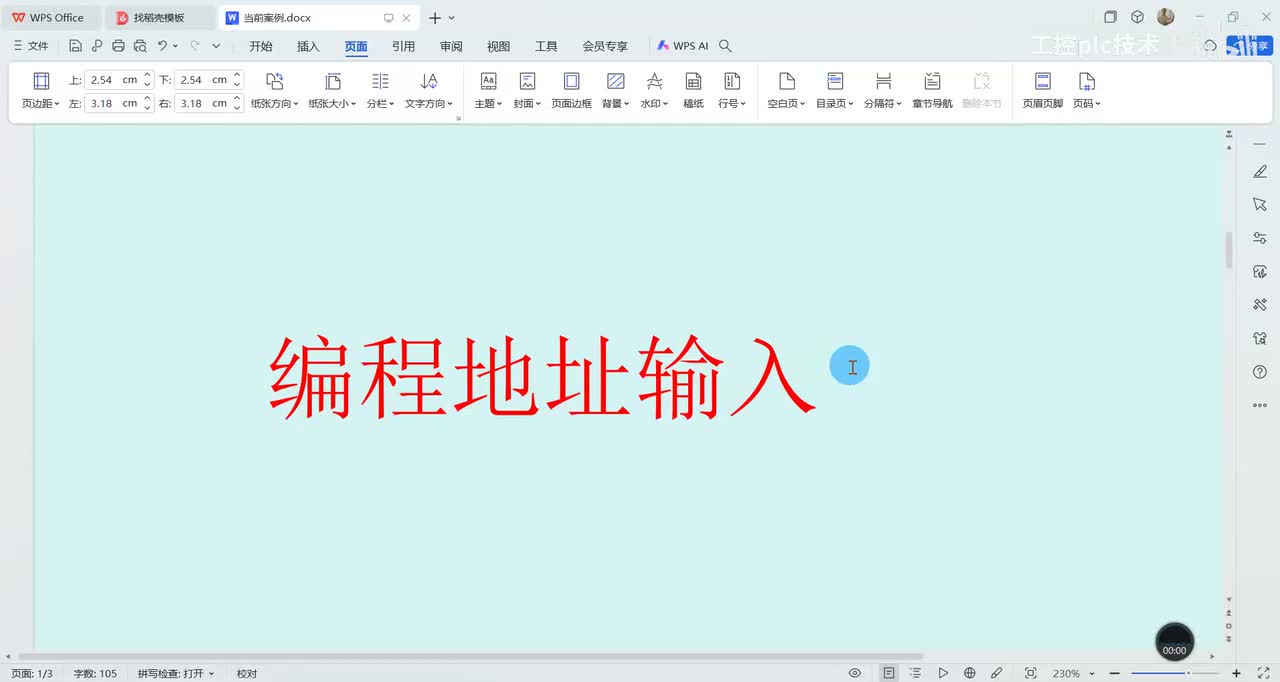
Task: Click the 稿纸 manuscript paper icon
Action: point(693,91)
